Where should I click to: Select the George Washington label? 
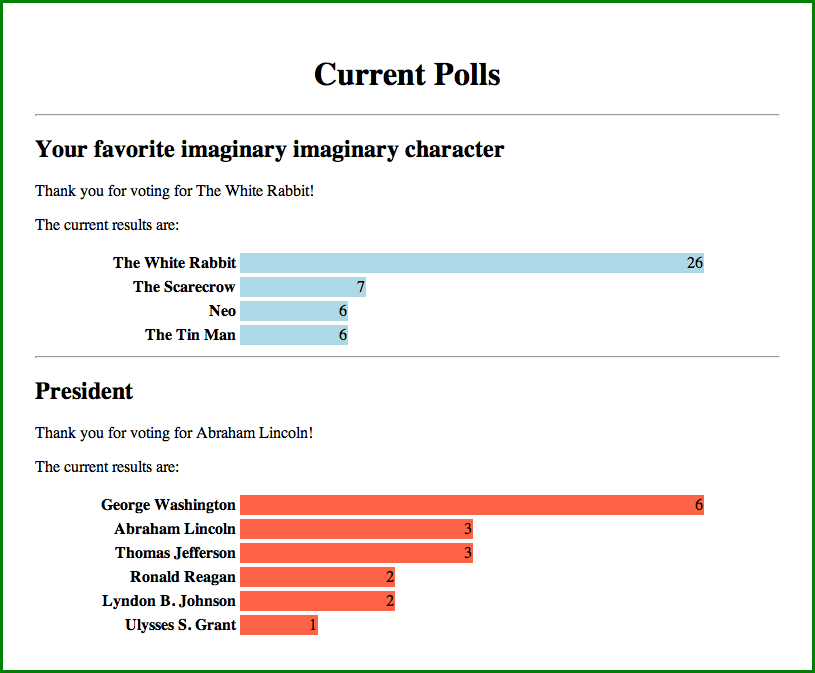168,505
